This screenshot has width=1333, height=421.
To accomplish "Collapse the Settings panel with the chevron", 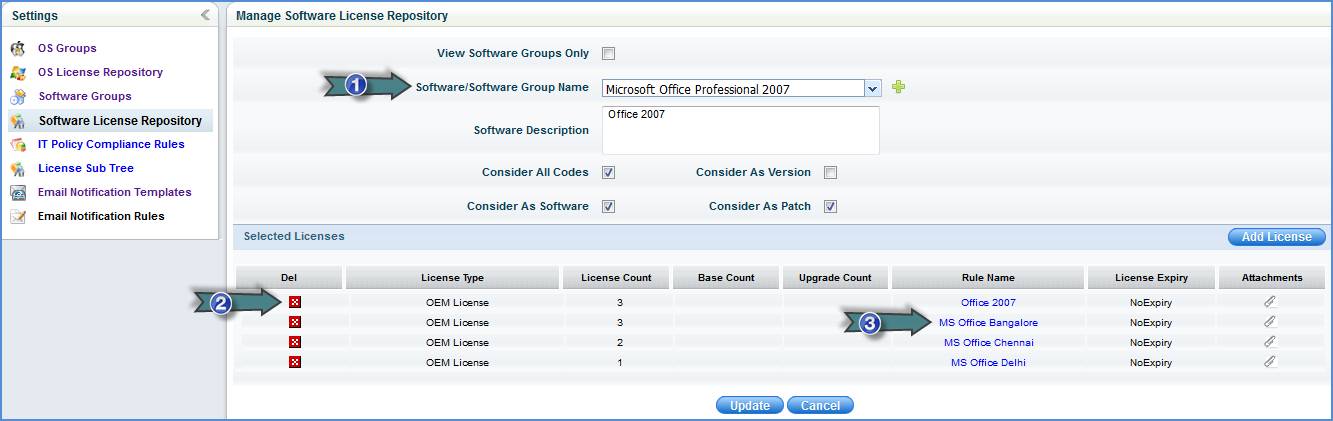I will (x=205, y=15).
